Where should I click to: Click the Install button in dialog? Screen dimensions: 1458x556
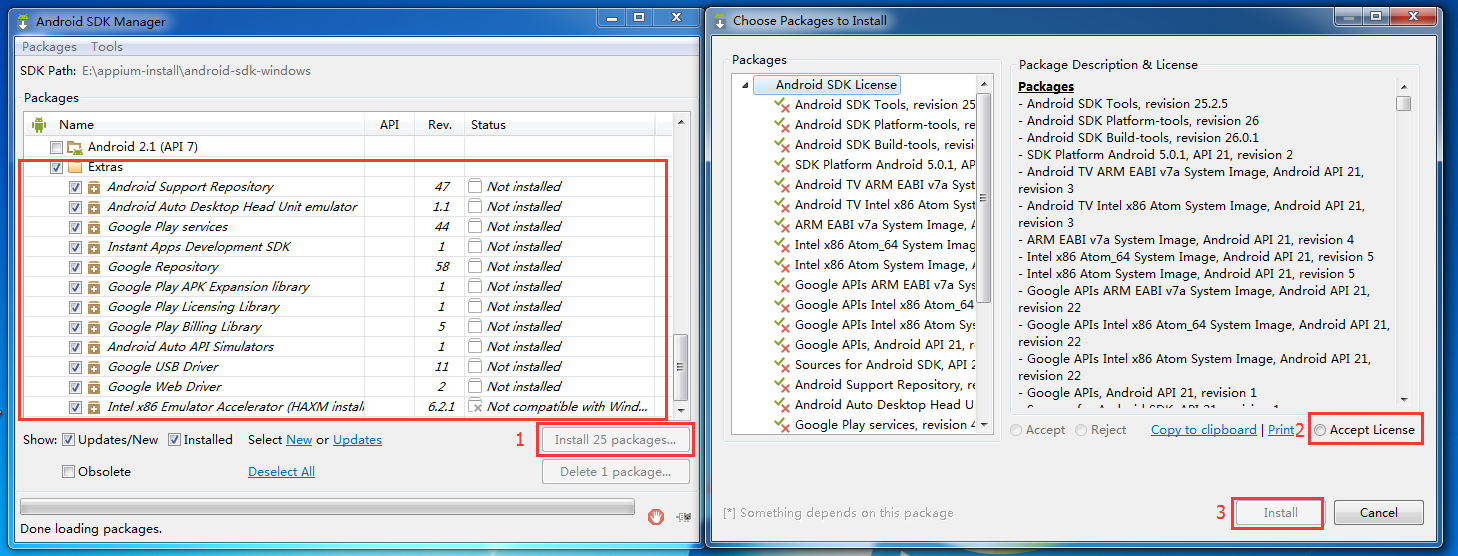tap(1280, 513)
